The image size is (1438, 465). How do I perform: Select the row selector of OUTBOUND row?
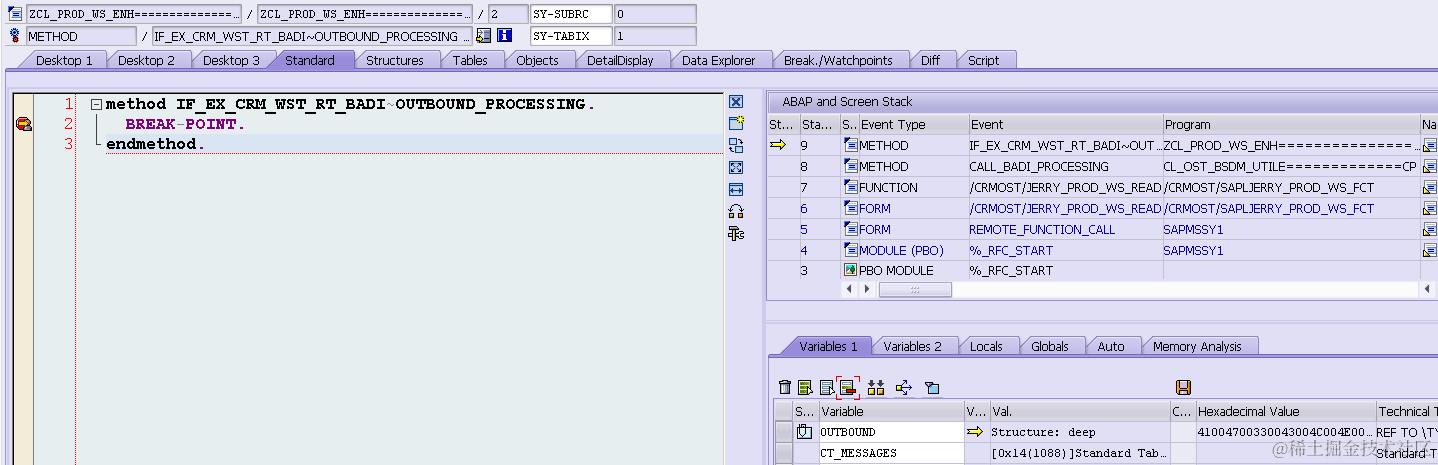pos(783,432)
